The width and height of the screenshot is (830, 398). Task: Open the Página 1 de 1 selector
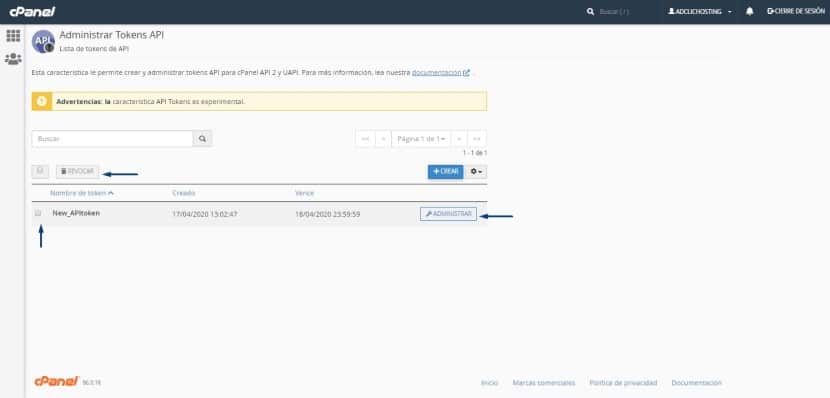[x=421, y=139]
